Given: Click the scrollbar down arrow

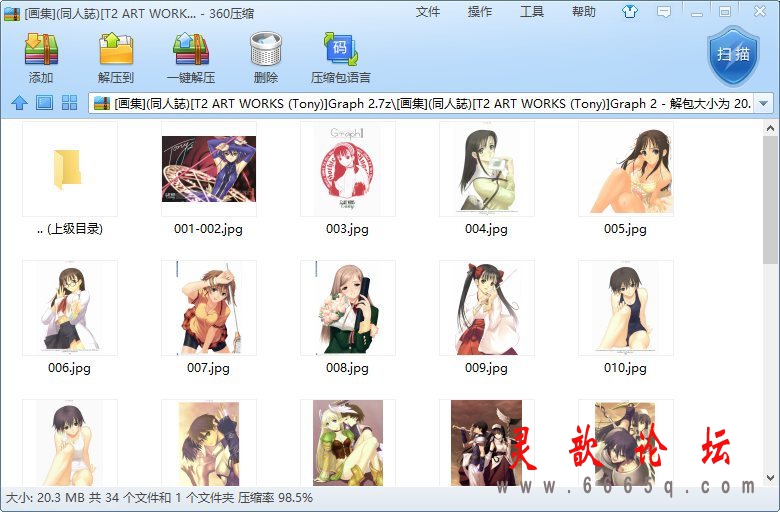Looking at the screenshot, I should pos(770,478).
